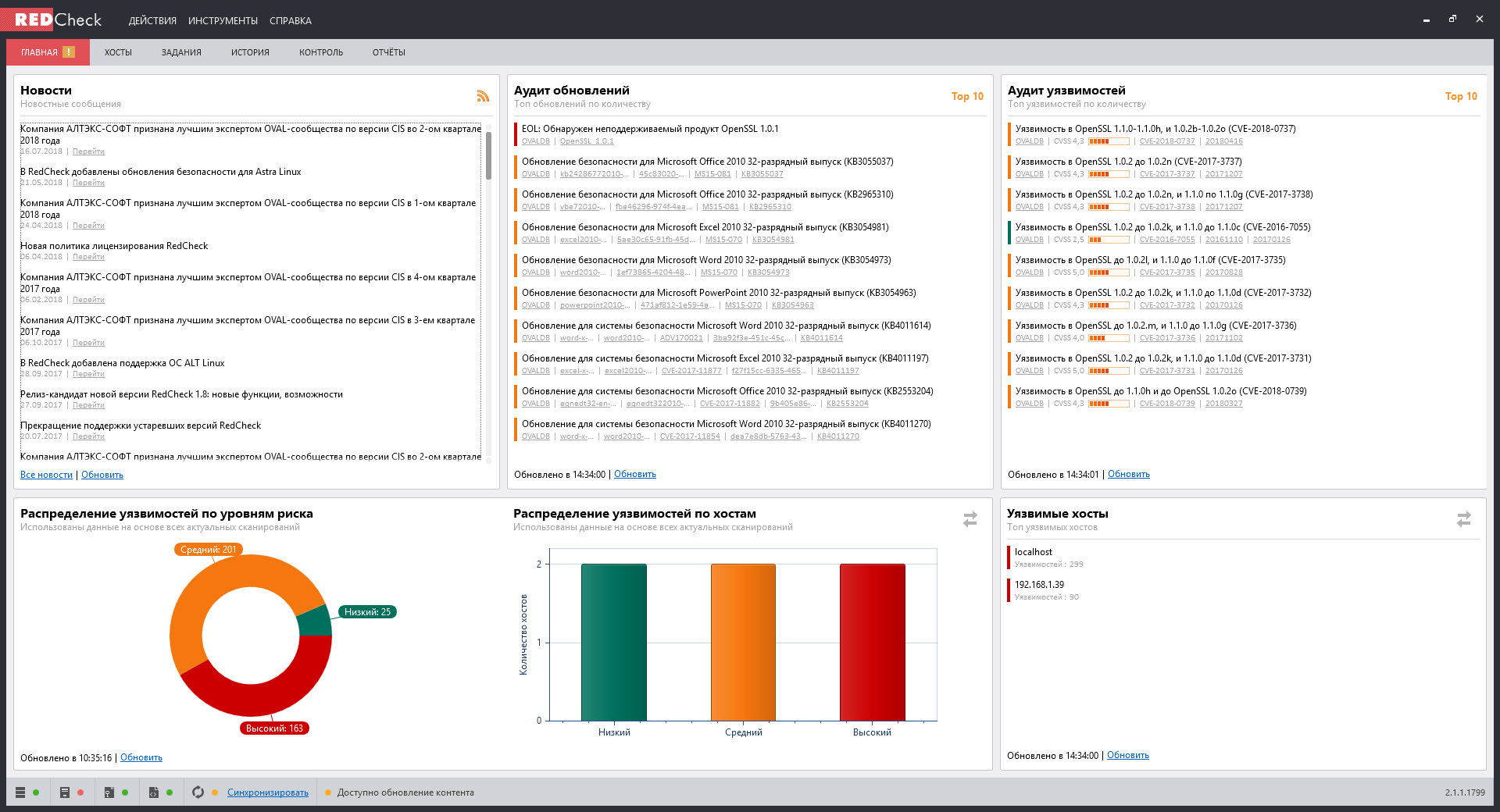The height and width of the screenshot is (812, 1500).
Task: Click Обновить in the Аудит обновлений panel
Action: (635, 474)
